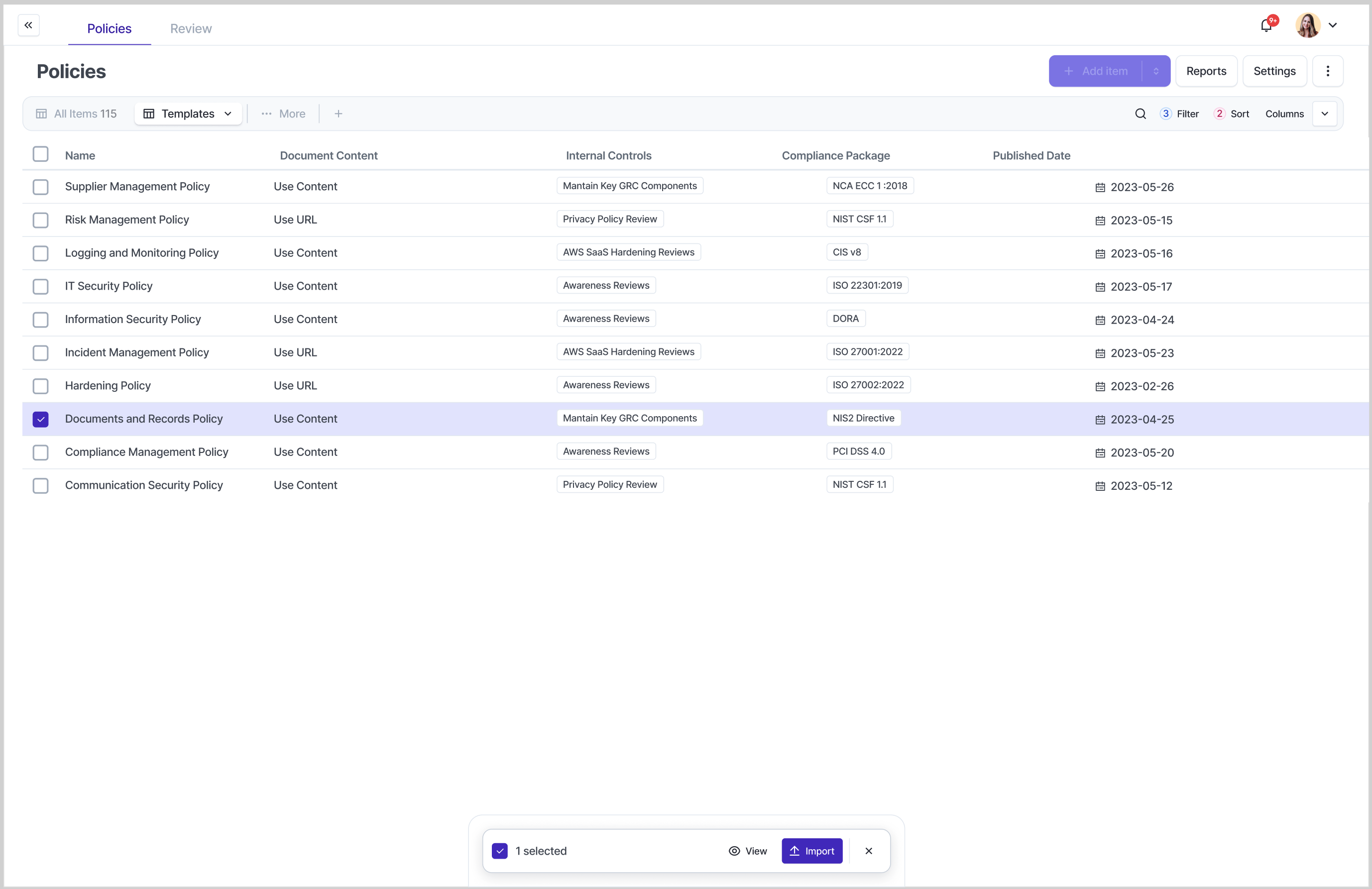
Task: Select the All Items 115 view
Action: [x=77, y=113]
